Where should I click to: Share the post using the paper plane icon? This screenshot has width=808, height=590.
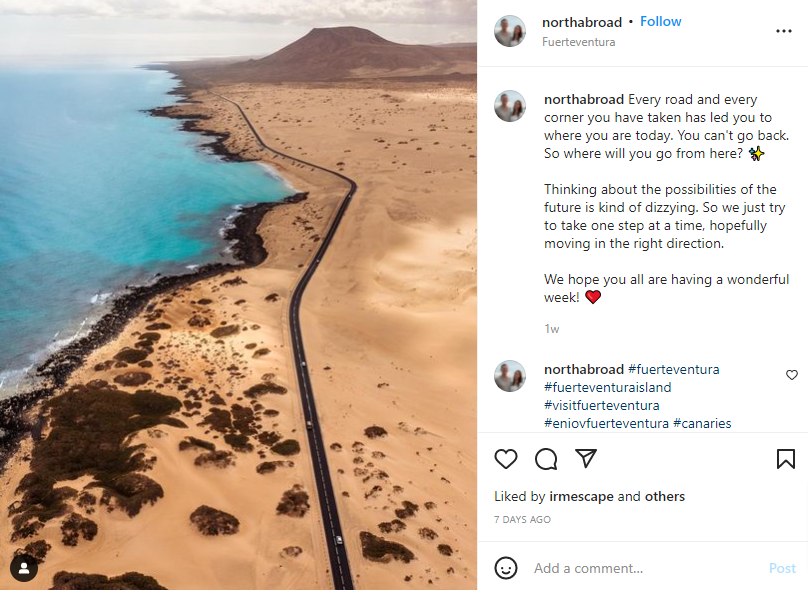[x=586, y=458]
